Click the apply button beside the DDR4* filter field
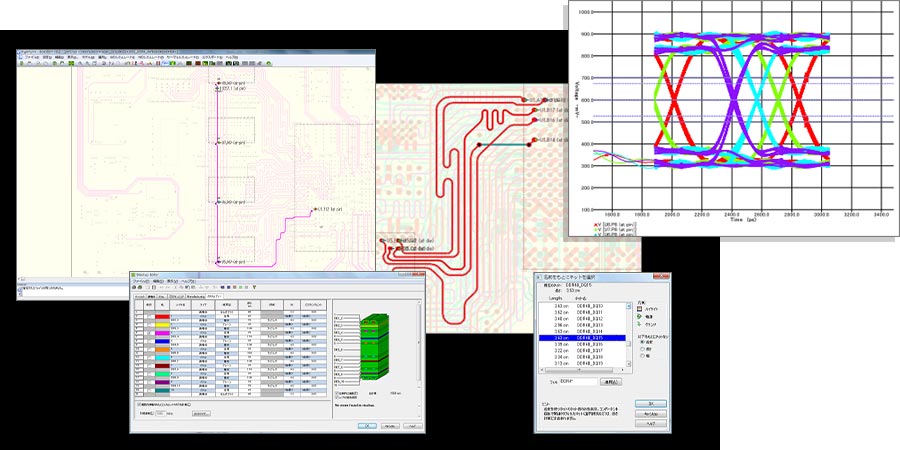The width and height of the screenshot is (900, 450). pos(610,381)
